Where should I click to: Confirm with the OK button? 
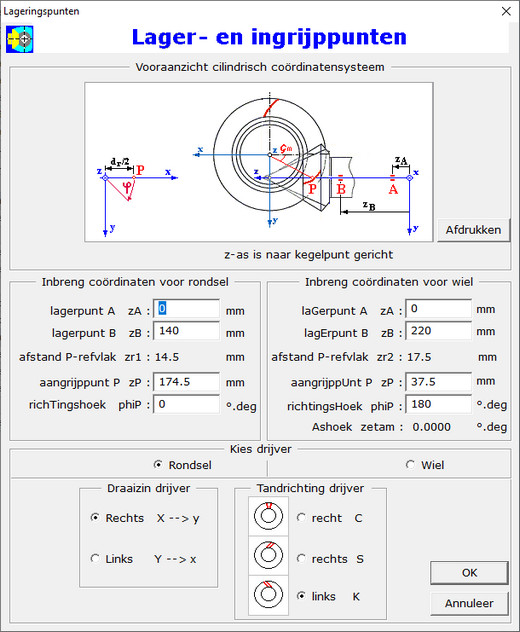pyautogui.click(x=469, y=573)
